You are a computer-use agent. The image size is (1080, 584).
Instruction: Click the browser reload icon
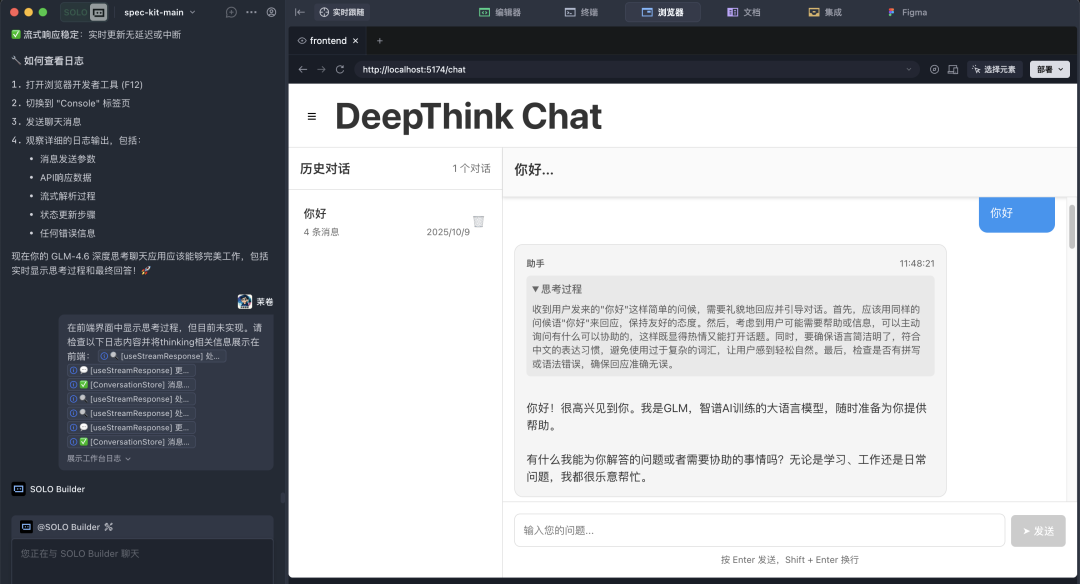point(340,69)
